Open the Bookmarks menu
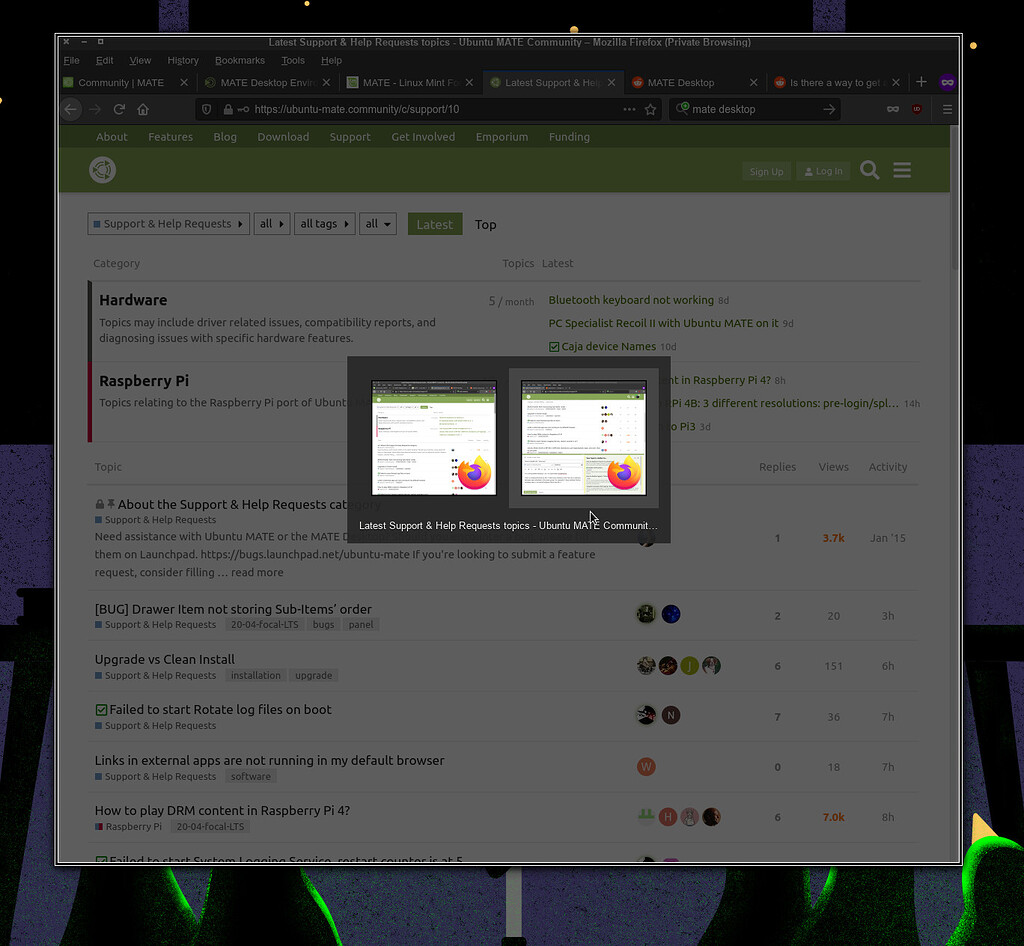Image resolution: width=1024 pixels, height=946 pixels. (239, 61)
